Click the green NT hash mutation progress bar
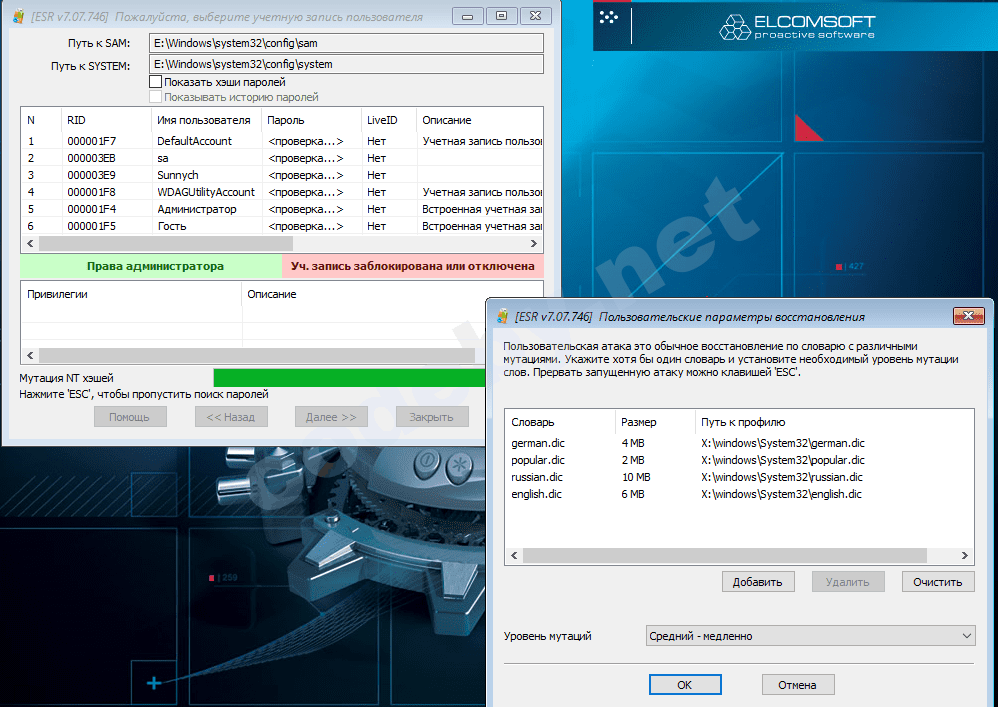The height and width of the screenshot is (707, 998). click(x=350, y=377)
